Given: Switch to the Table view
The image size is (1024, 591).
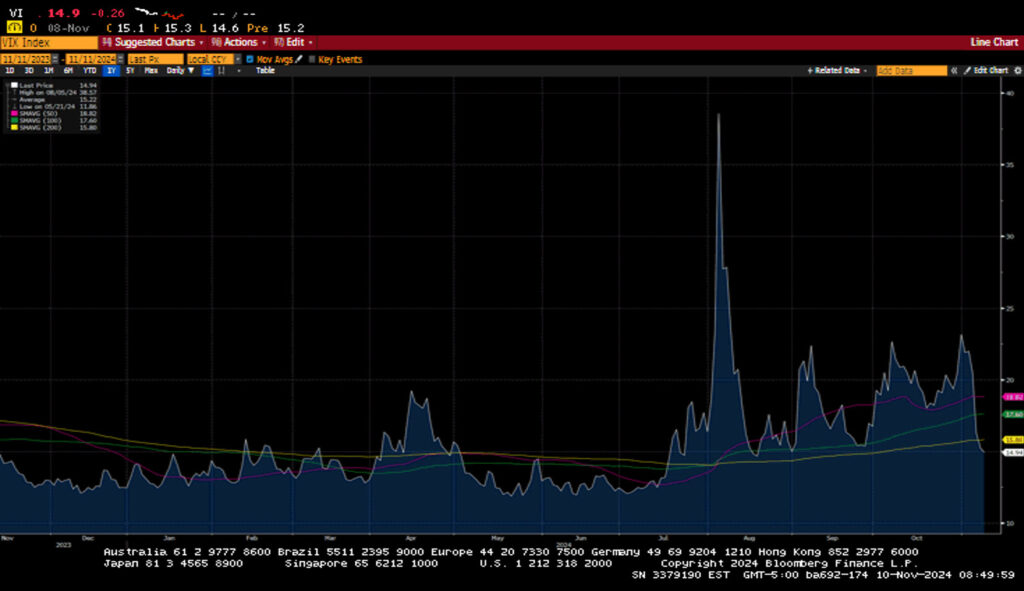Looking at the screenshot, I should tap(265, 71).
